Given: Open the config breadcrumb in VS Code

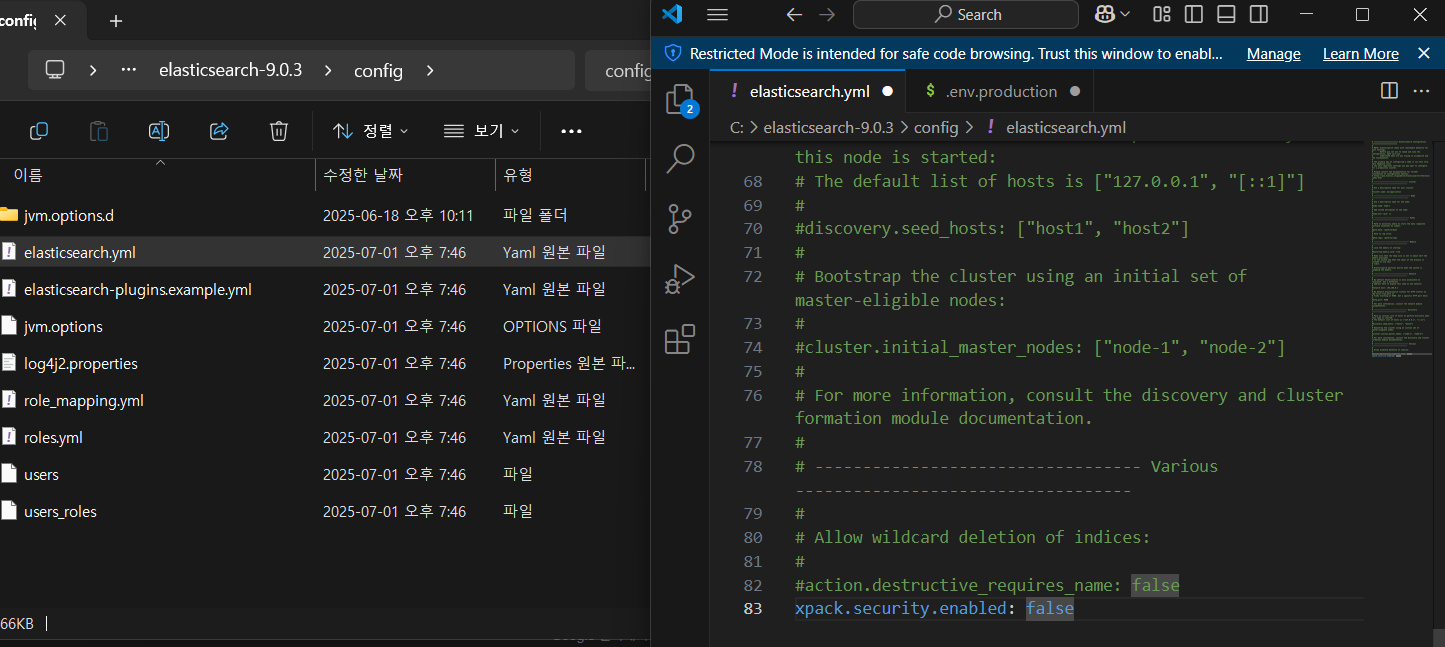Looking at the screenshot, I should 936,127.
